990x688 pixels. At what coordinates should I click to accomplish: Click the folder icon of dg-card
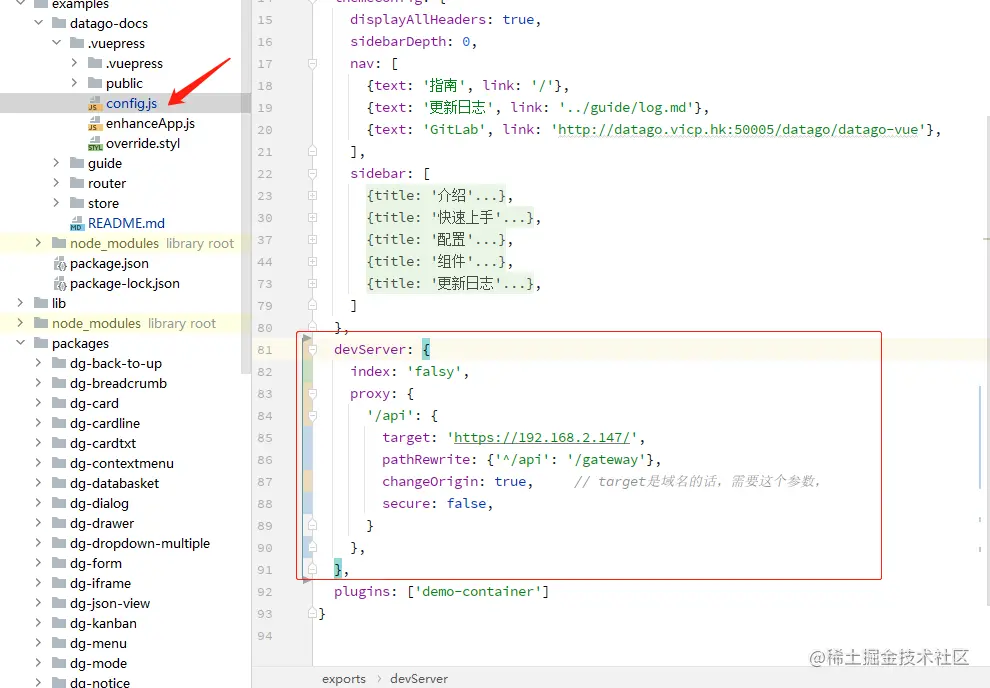point(59,403)
